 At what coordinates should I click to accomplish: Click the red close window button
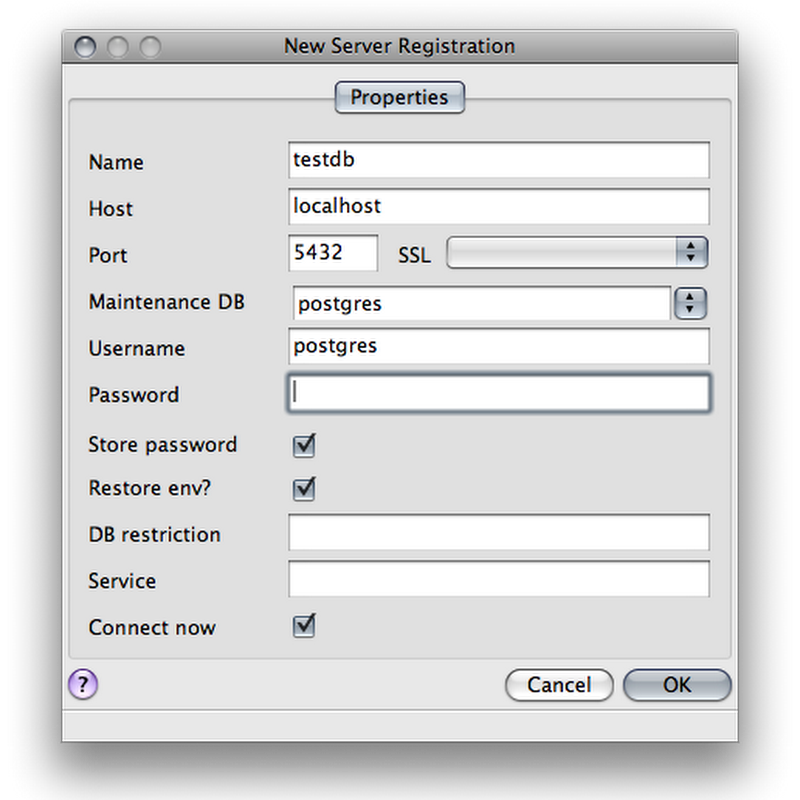pos(86,46)
